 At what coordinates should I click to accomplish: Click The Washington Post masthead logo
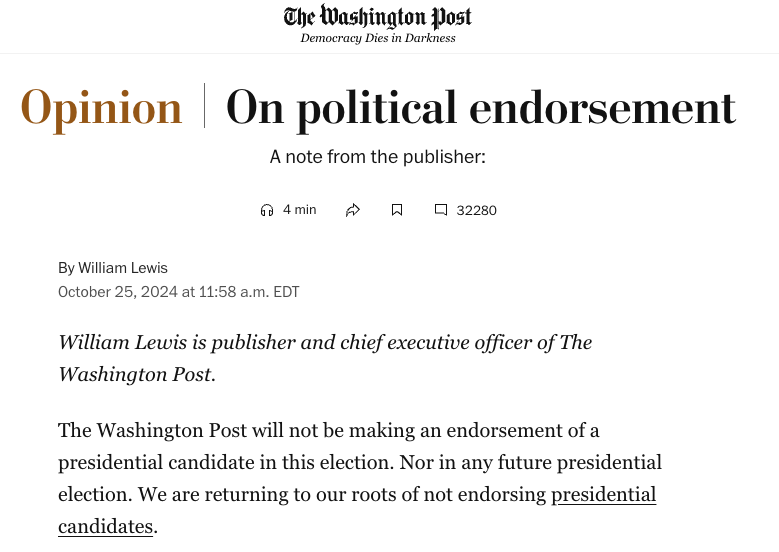click(378, 17)
